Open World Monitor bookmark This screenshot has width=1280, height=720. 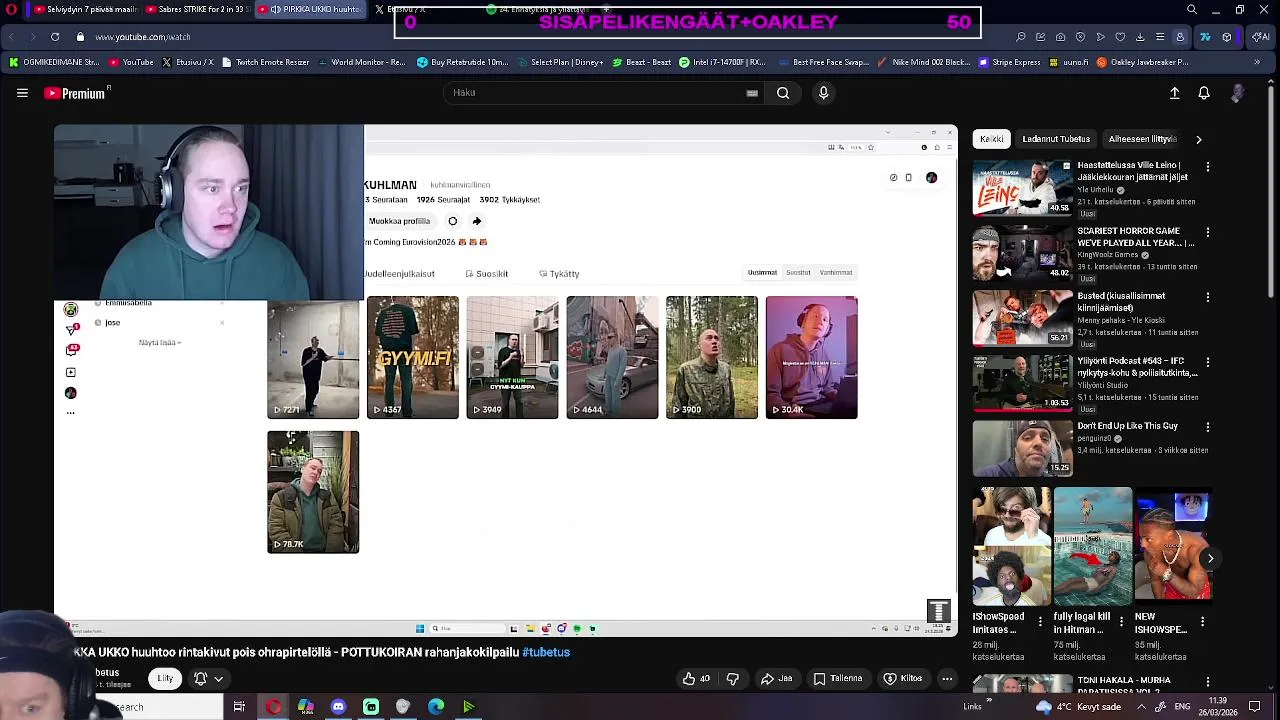[x=362, y=62]
